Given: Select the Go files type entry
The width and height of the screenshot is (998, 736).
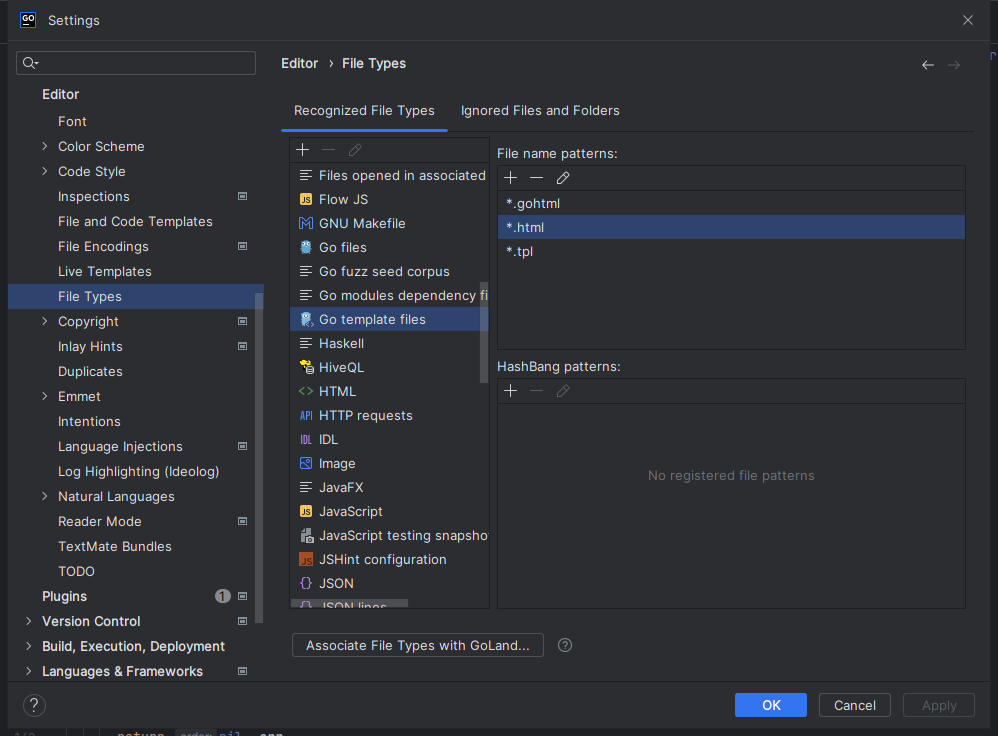Looking at the screenshot, I should pos(342,247).
